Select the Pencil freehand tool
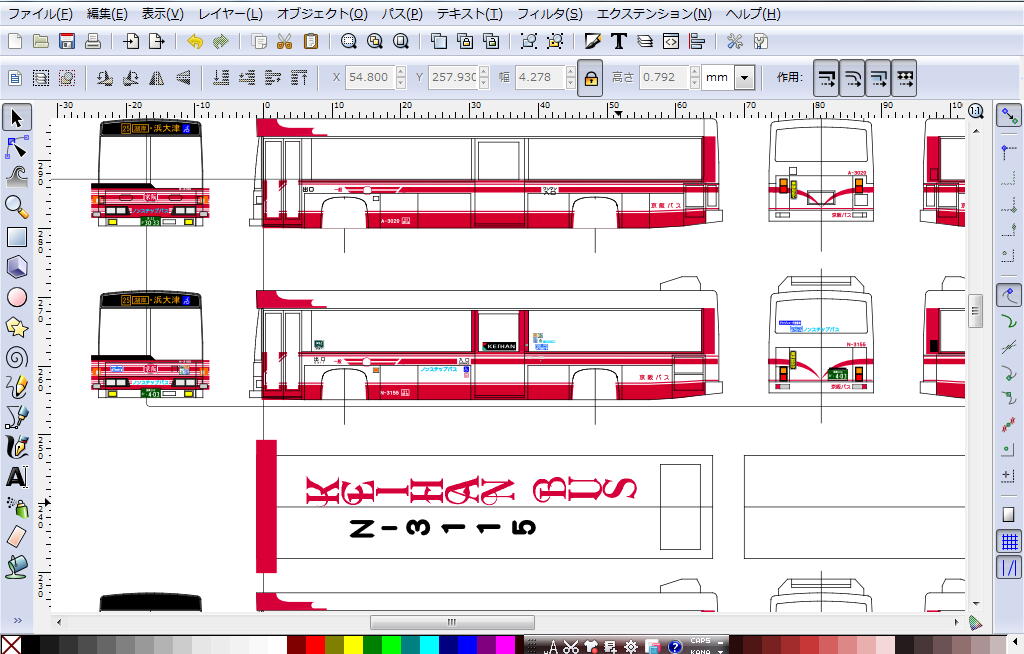Viewport: 1024px width, 654px height. pyautogui.click(x=16, y=386)
